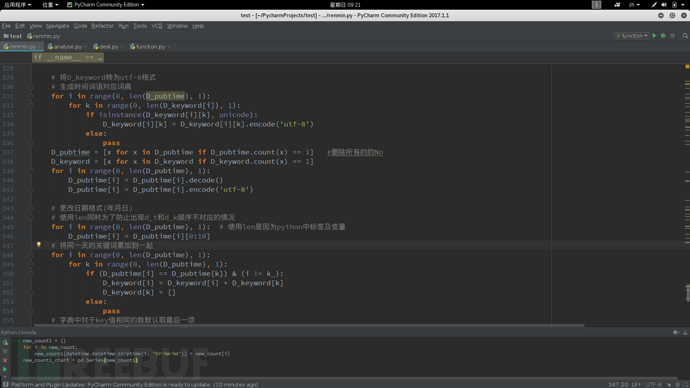Open the 应用程序 applications menu
Screen dimensions: 690x388
click(x=17, y=4)
